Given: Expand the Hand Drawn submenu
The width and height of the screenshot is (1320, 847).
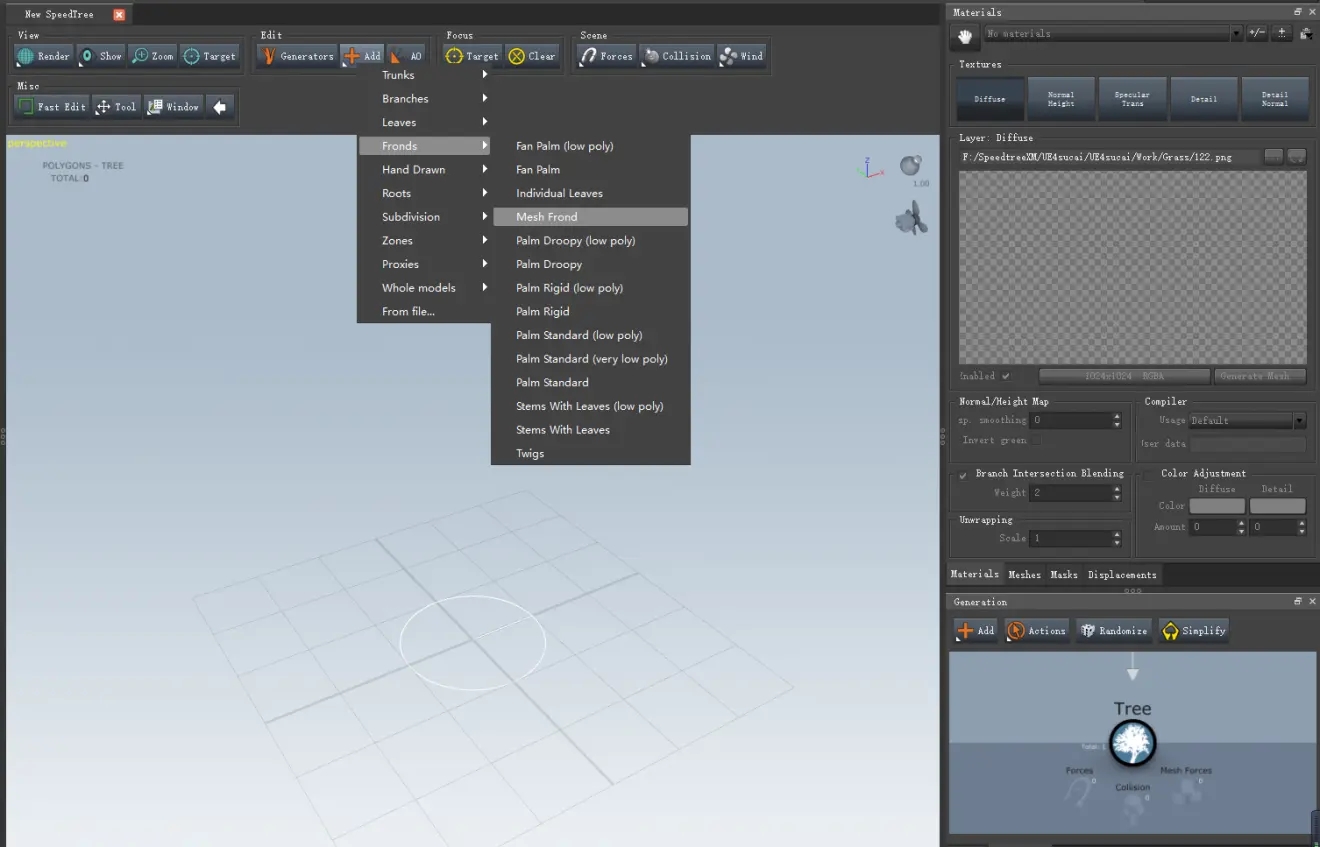Looking at the screenshot, I should tap(425, 170).
